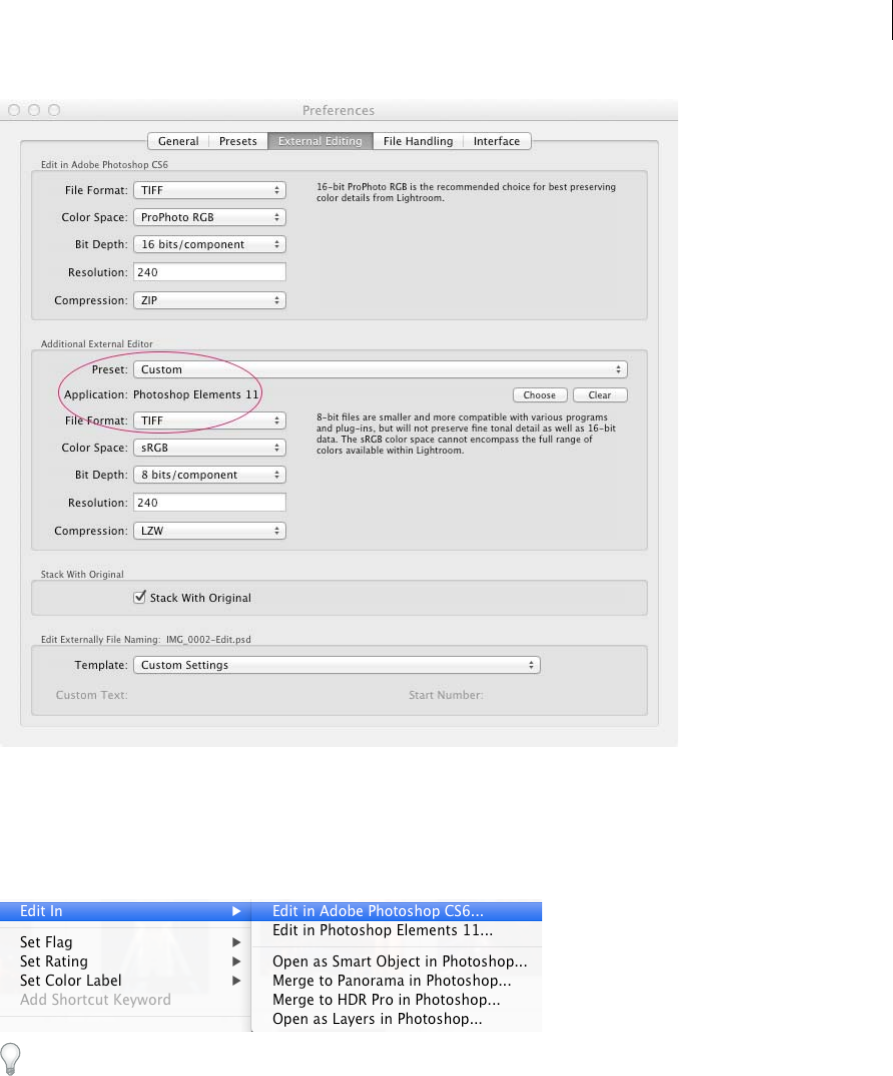Screen dimensions: 893x1076
Task: Open the Interface tab
Action: pos(497,141)
